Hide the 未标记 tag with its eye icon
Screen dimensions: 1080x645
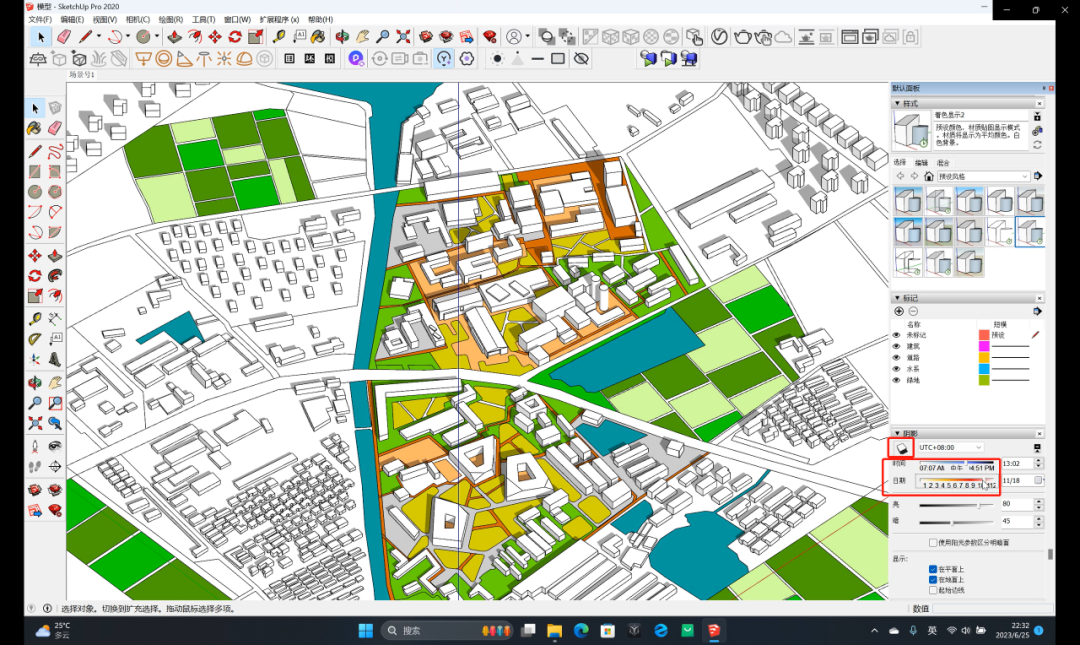tap(897, 336)
